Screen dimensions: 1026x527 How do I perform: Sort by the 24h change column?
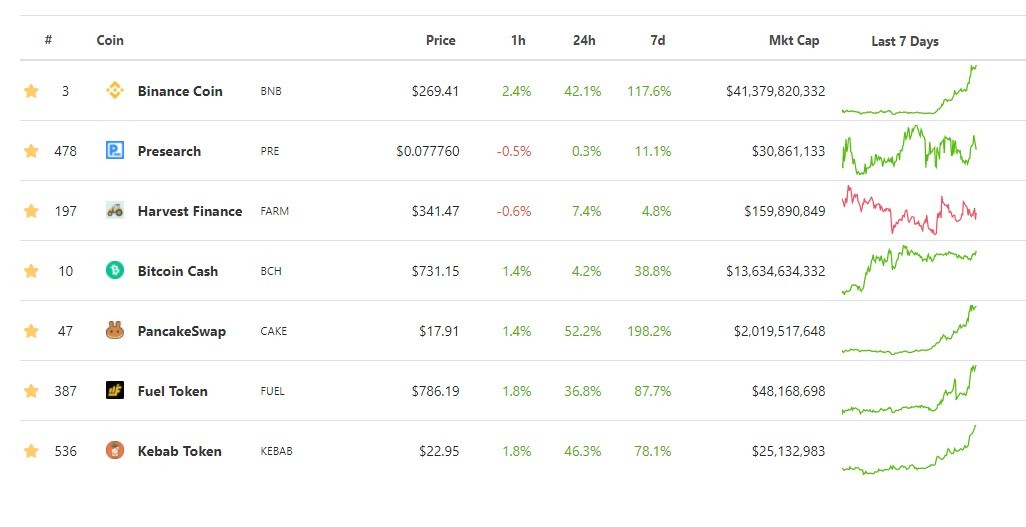(x=584, y=40)
